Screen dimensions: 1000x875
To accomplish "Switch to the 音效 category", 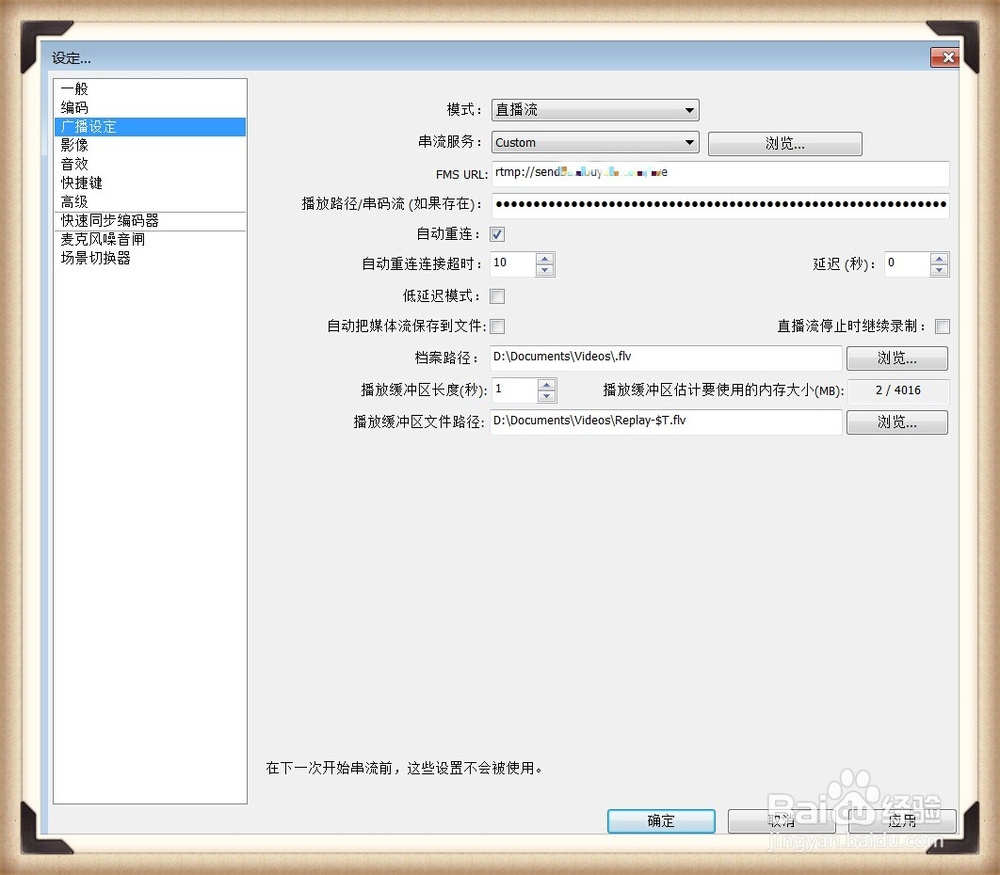I will 150,164.
